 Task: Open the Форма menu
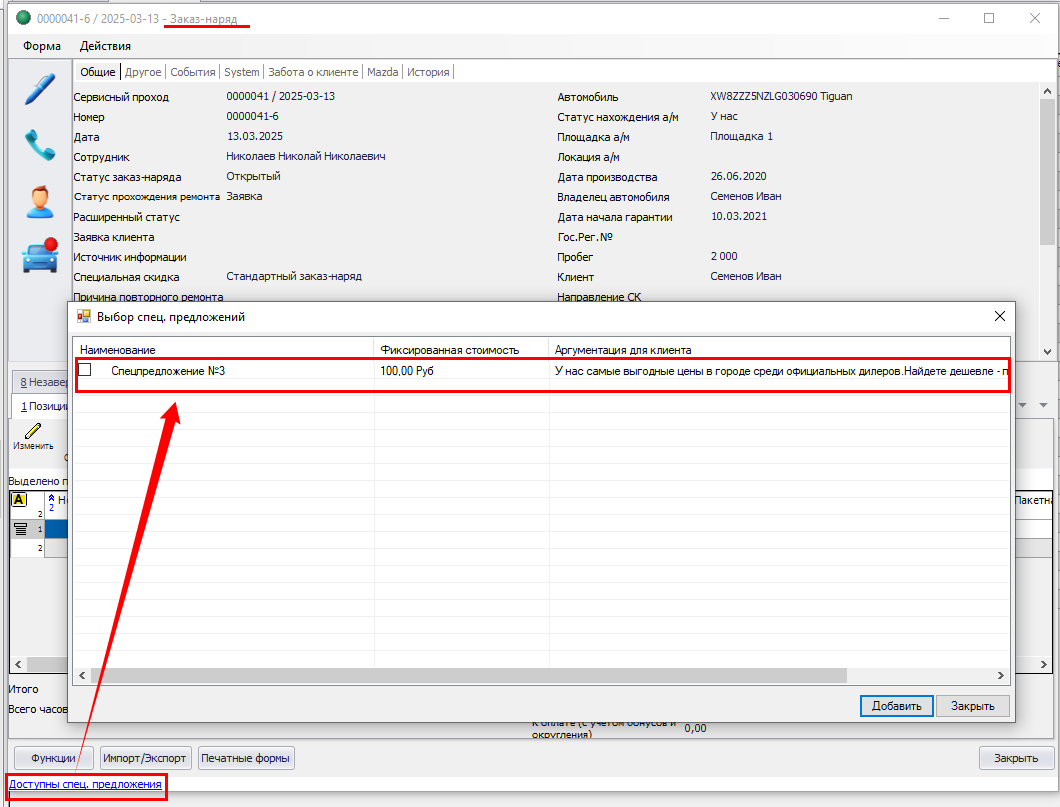click(x=42, y=46)
